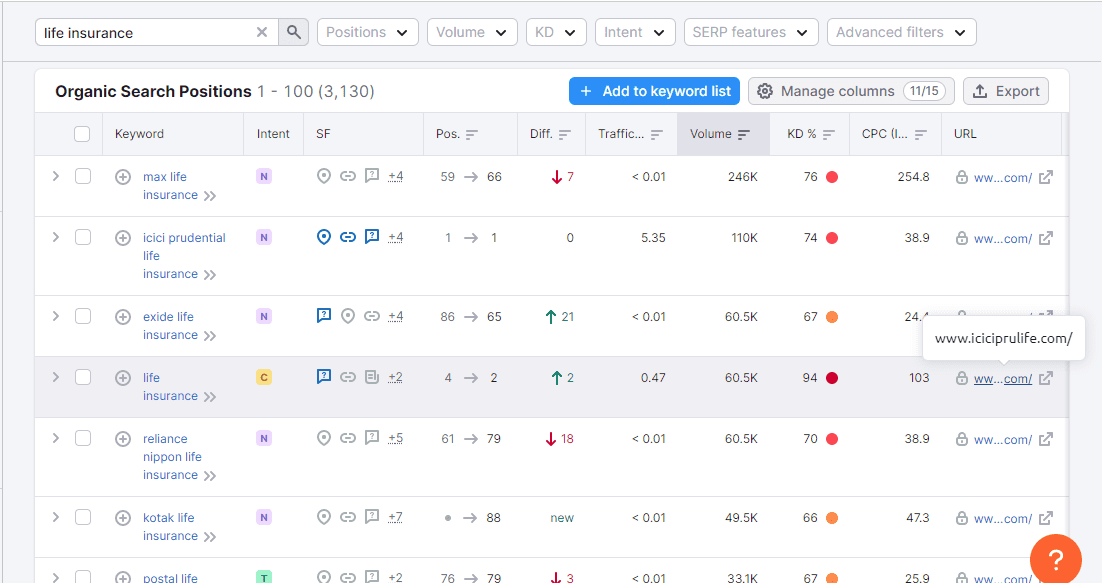Add icici prudential life insurance keyword via plus icon

tap(123, 238)
